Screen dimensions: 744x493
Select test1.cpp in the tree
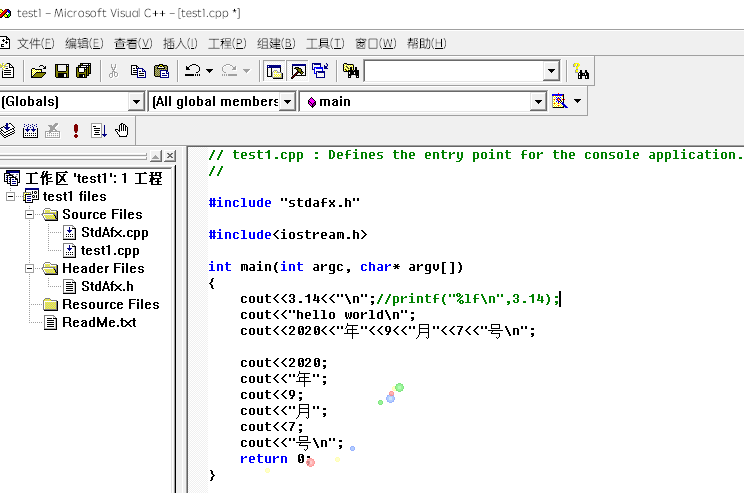[110, 250]
